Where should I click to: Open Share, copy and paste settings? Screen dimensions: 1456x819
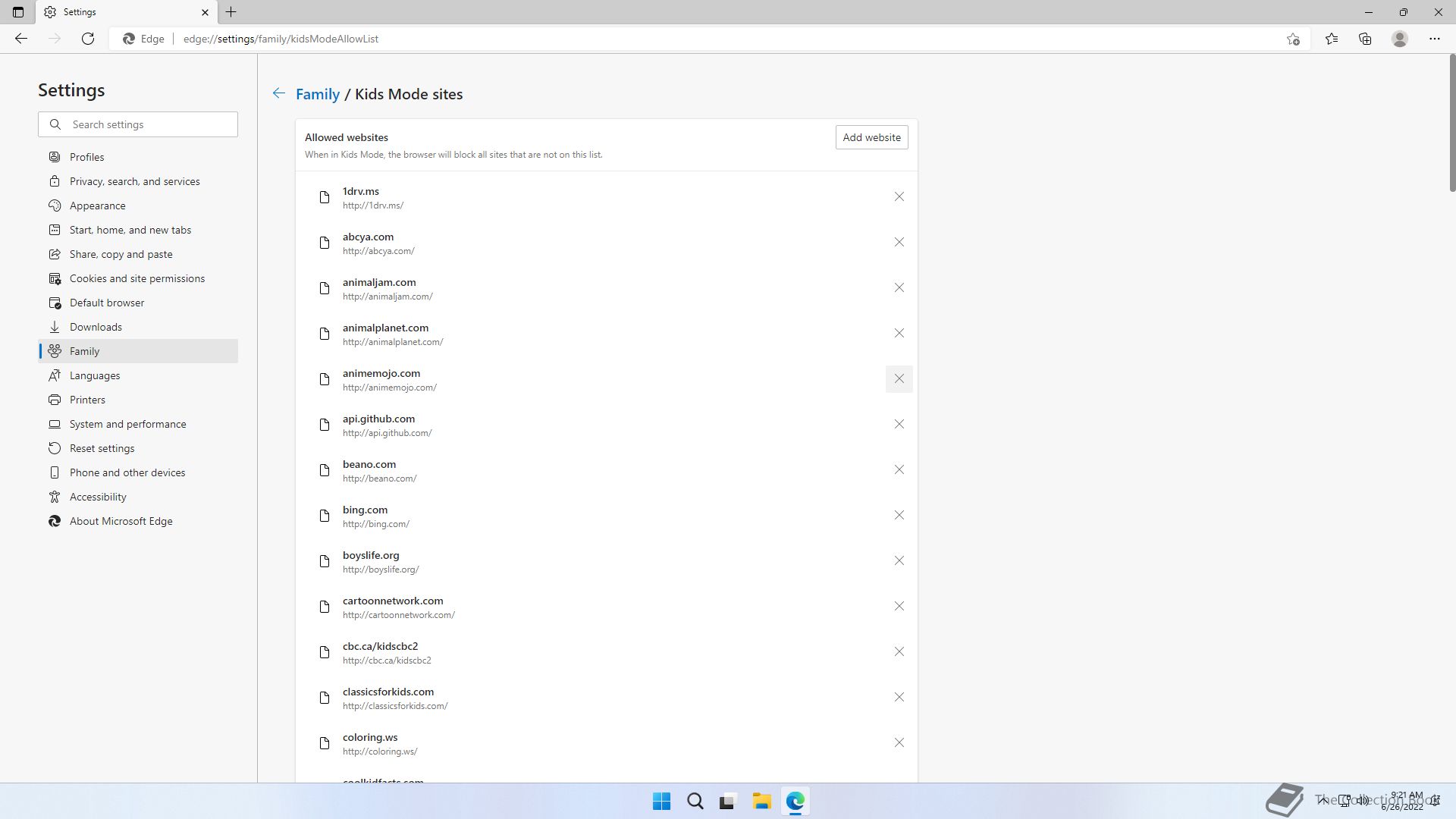[x=138, y=254]
